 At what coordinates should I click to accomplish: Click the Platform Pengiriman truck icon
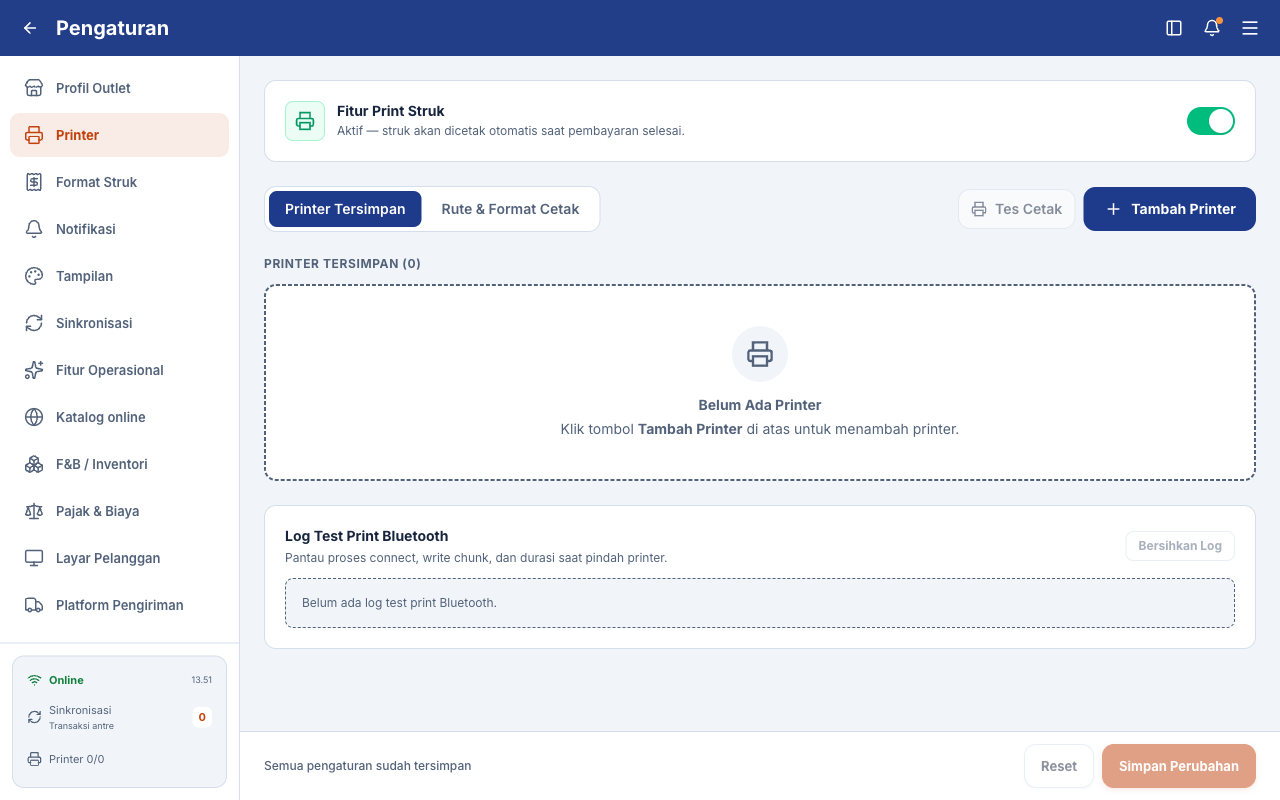tap(34, 605)
